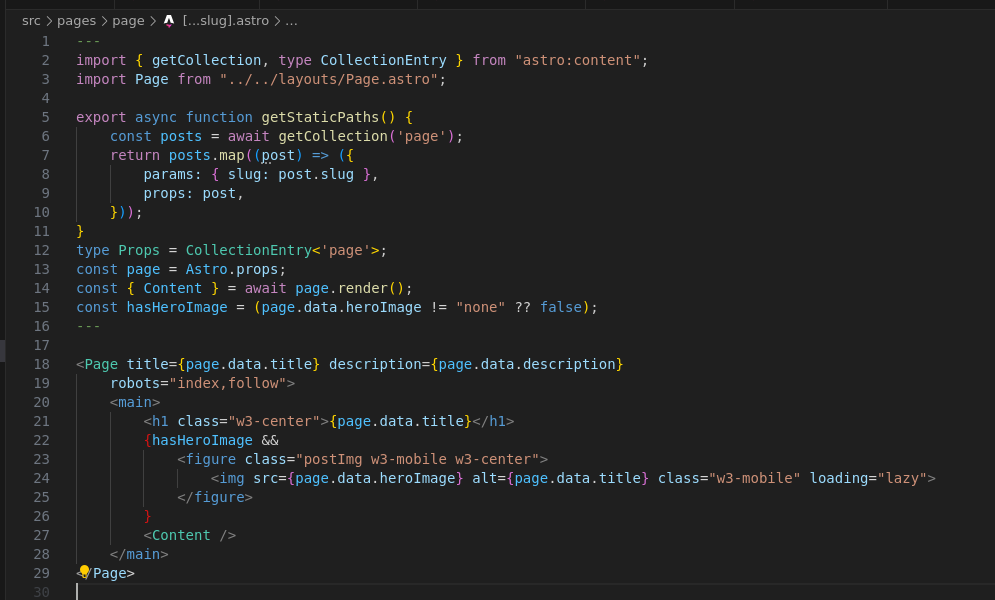Click the trailing ellipsis breadcrumb segment
Image resolution: width=995 pixels, height=600 pixels.
click(291, 20)
